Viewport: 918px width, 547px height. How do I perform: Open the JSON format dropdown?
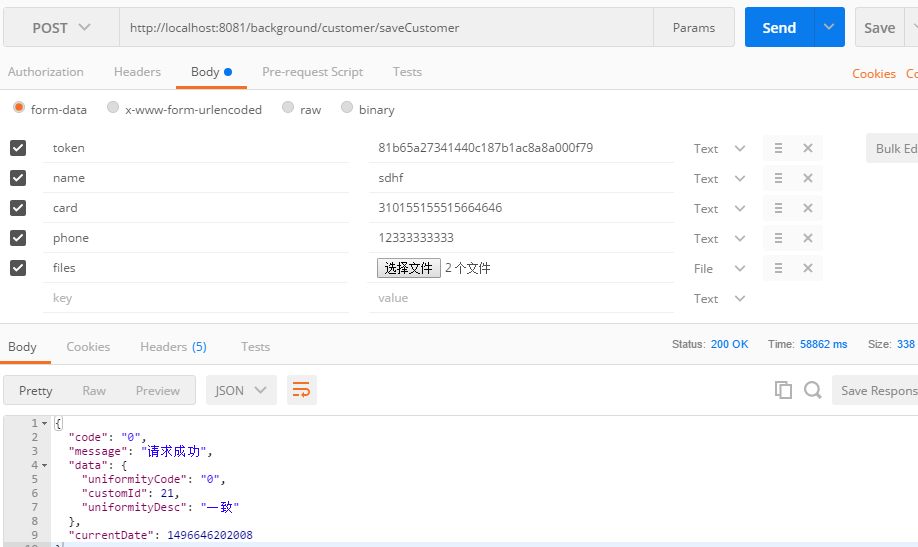(241, 390)
